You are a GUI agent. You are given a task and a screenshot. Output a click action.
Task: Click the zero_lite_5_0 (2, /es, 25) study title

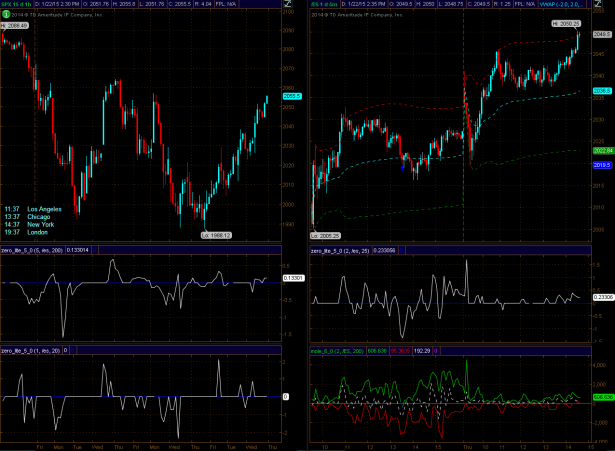coord(340,250)
